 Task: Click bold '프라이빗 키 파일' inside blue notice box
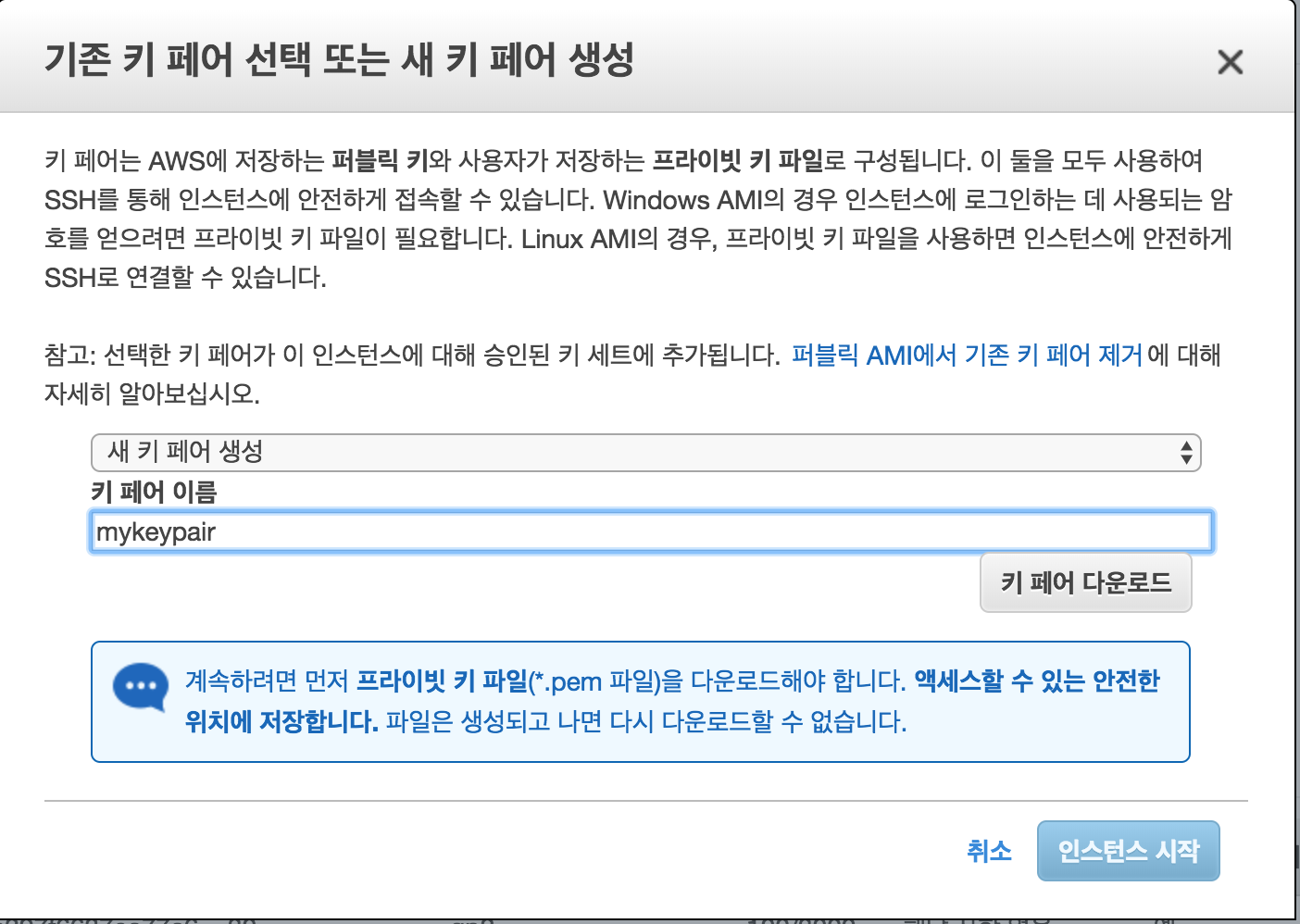tap(442, 681)
